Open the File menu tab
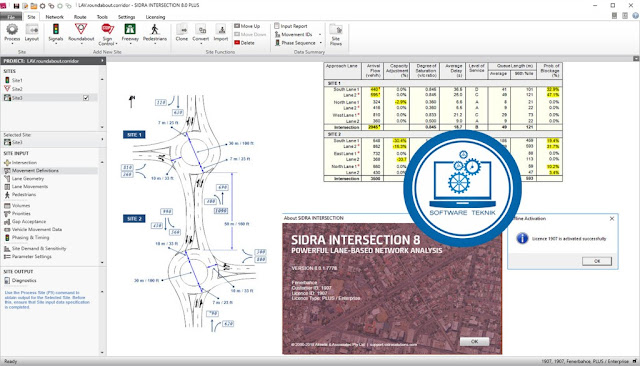The height and width of the screenshot is (366, 640). click(11, 17)
